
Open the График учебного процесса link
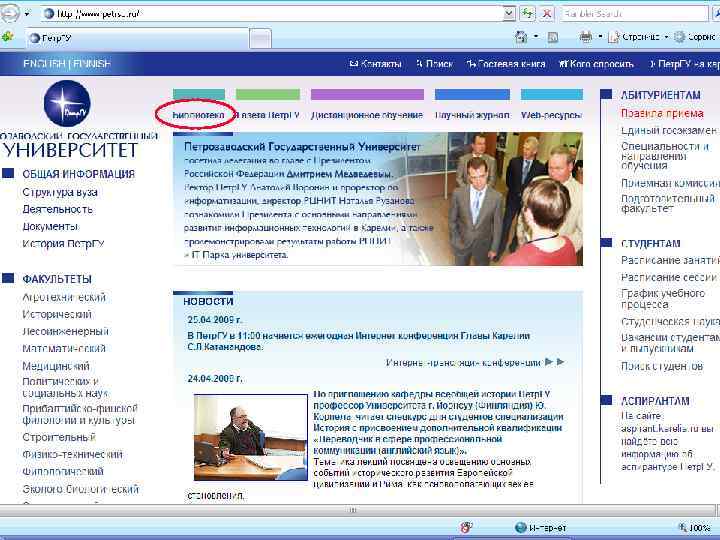click(663, 298)
